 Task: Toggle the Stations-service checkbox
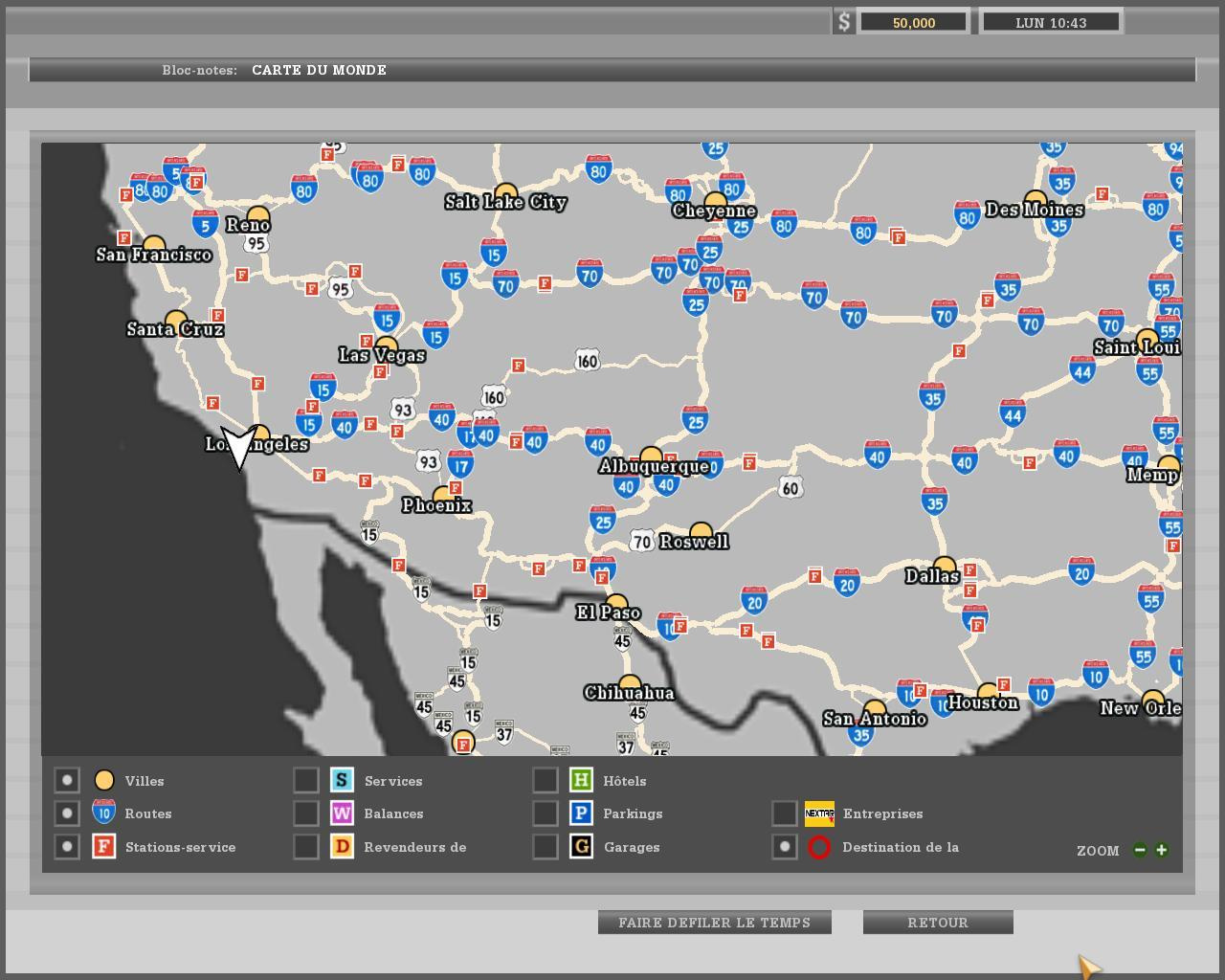67,847
